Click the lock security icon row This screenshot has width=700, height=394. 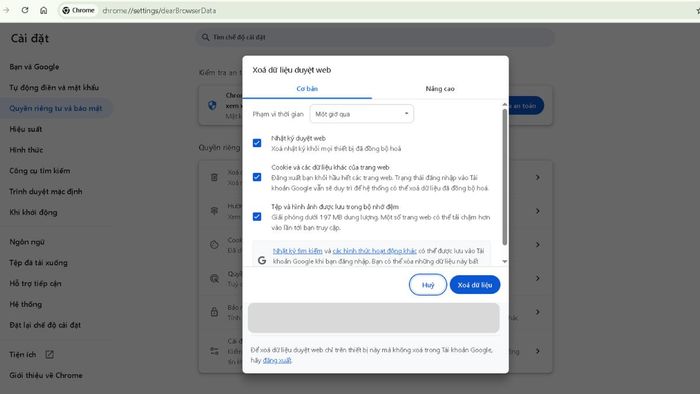pos(214,312)
